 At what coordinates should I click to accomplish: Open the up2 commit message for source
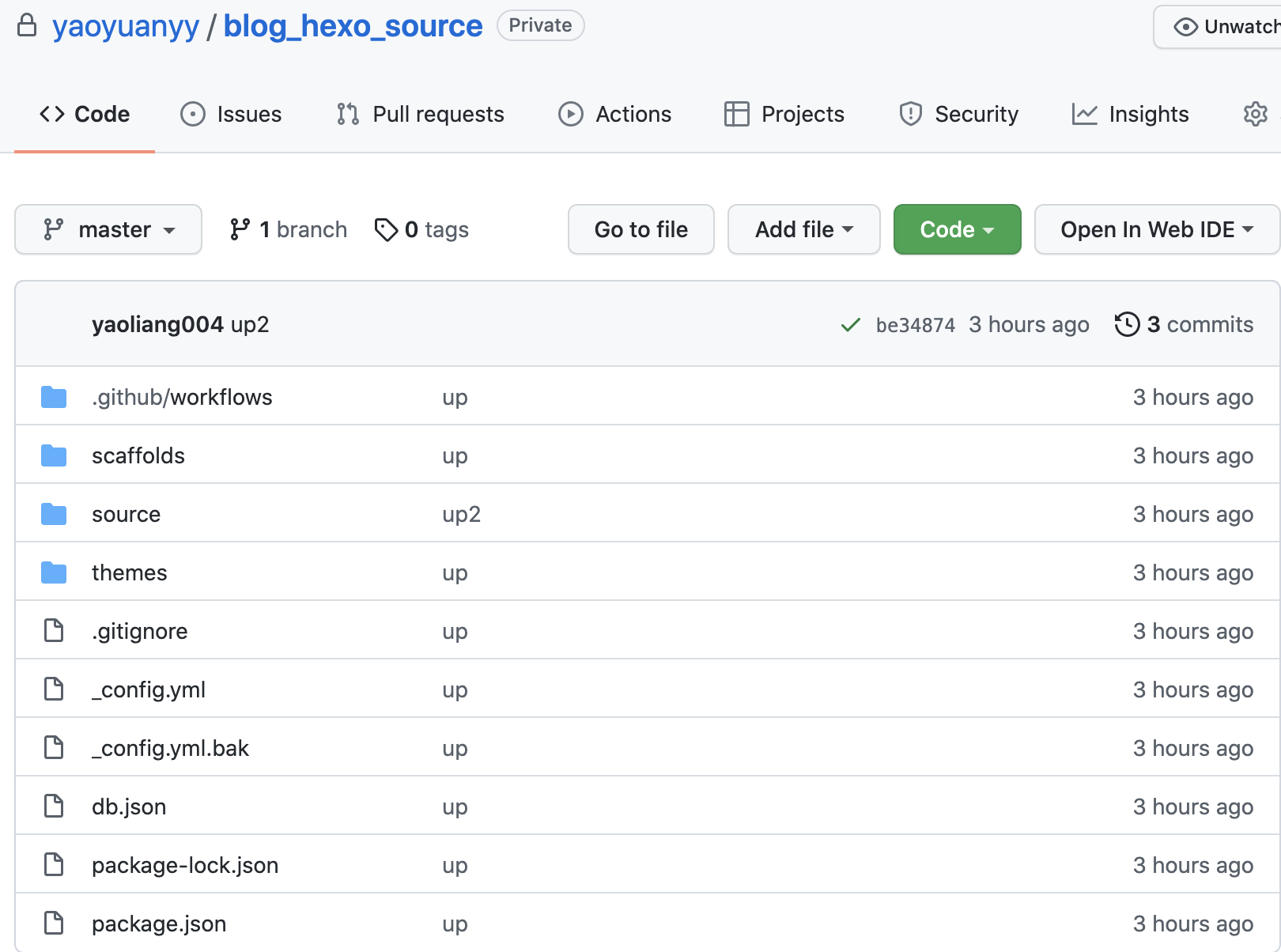(462, 515)
